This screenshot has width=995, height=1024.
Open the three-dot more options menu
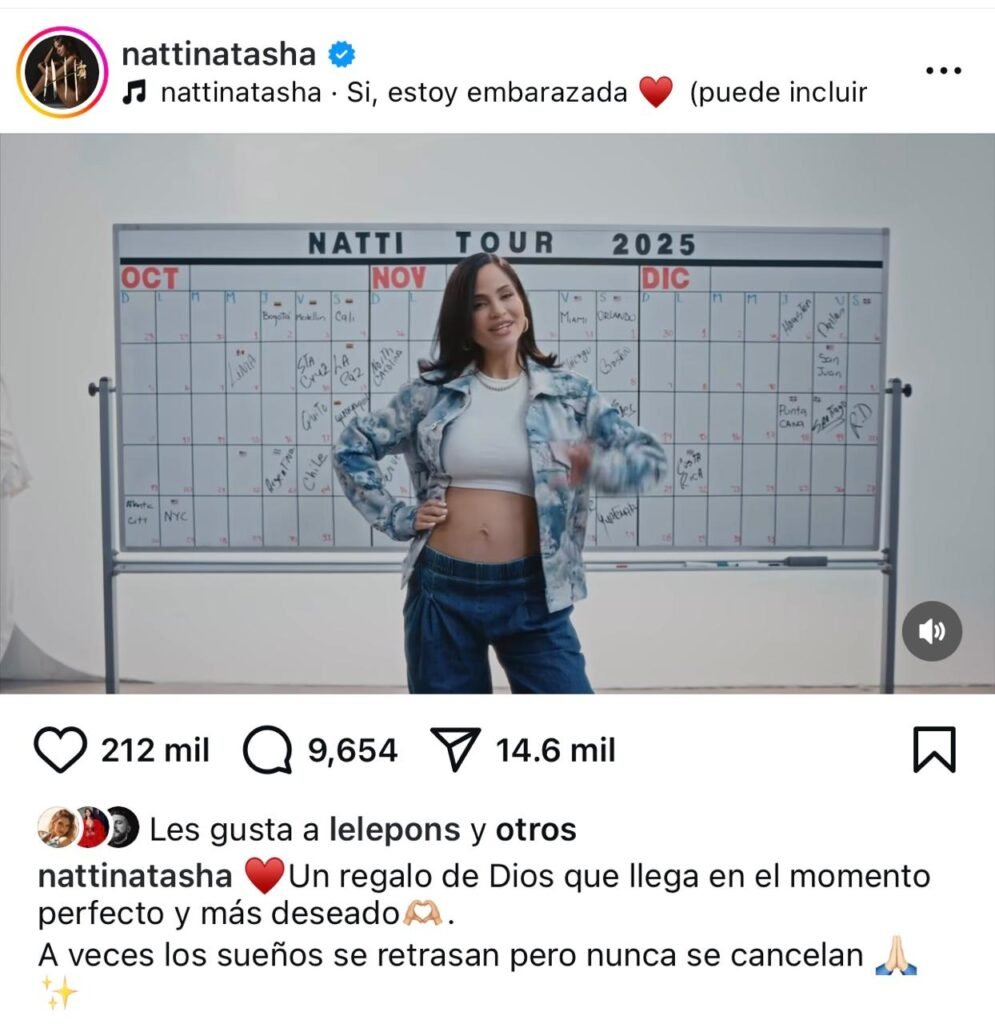click(944, 71)
